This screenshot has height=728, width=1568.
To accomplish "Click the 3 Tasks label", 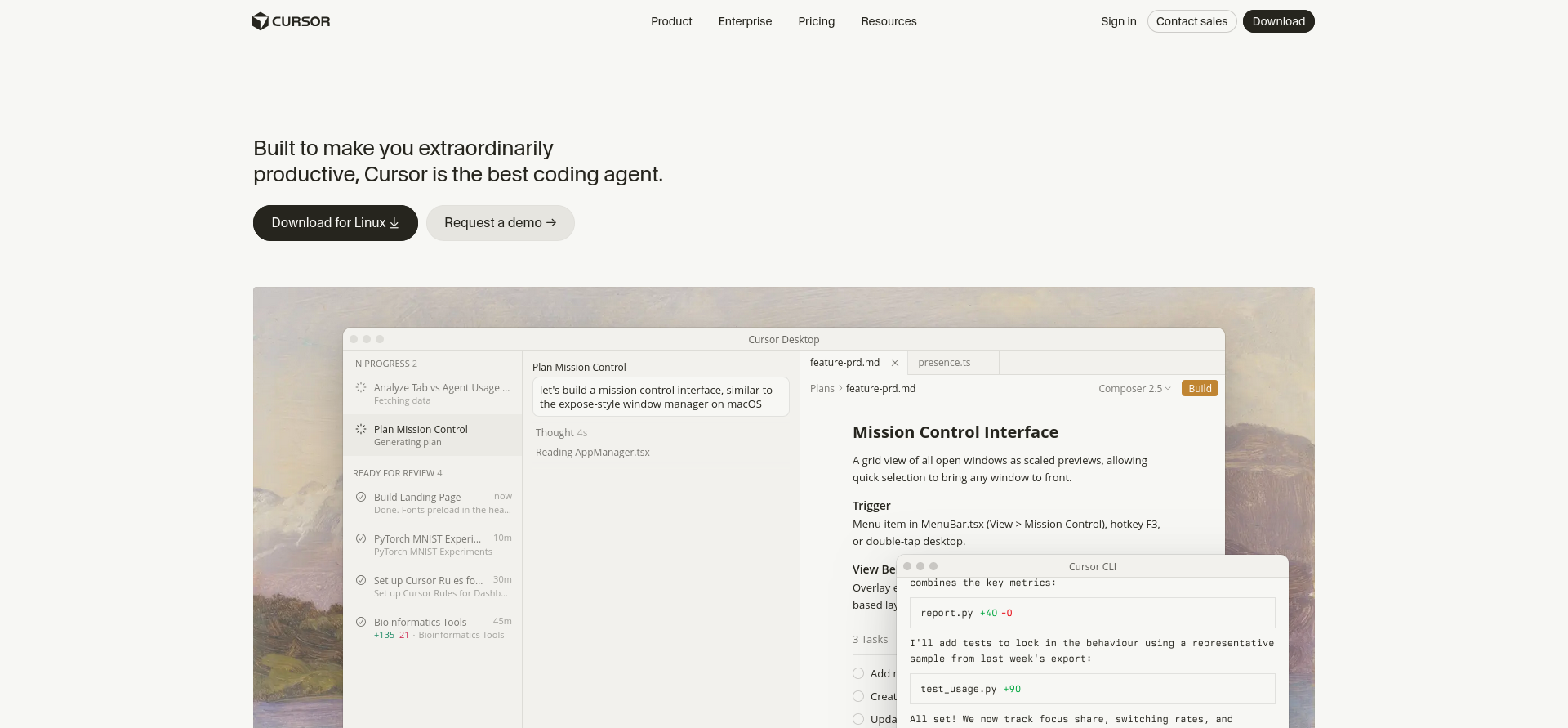I will click(870, 640).
